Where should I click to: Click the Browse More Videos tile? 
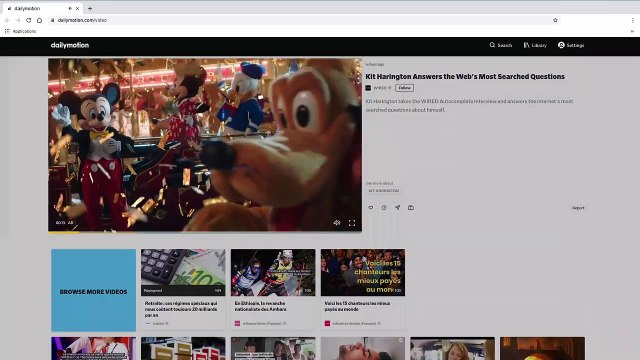pos(93,290)
